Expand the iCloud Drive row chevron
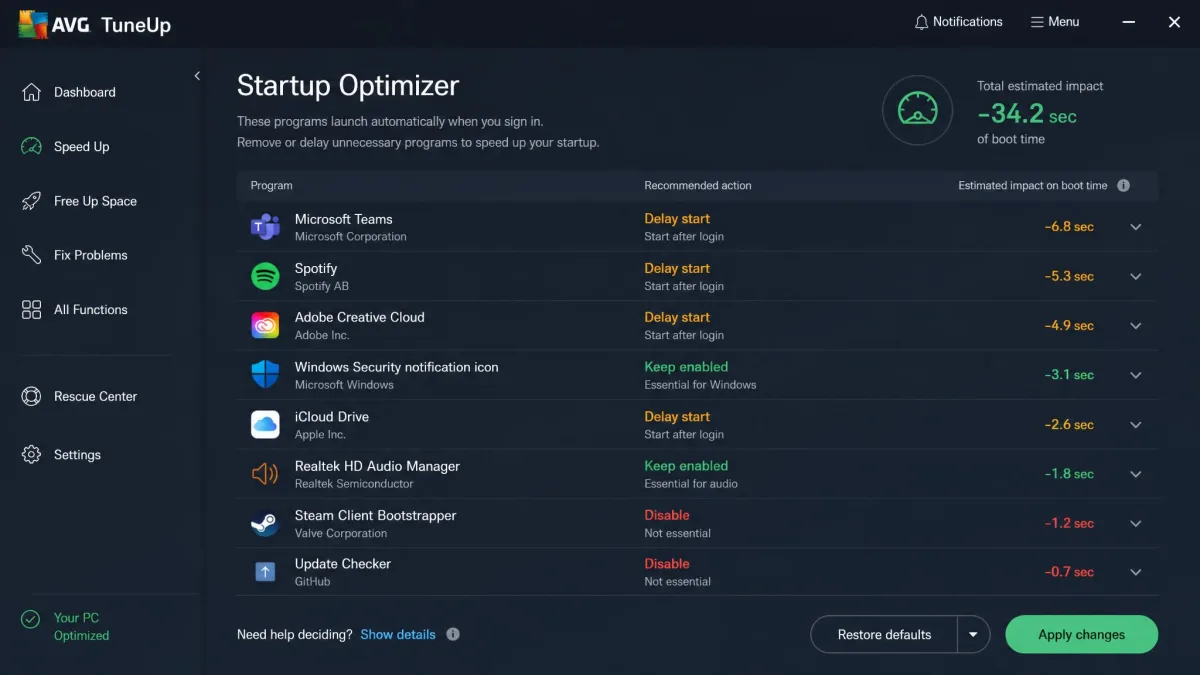 point(1136,425)
